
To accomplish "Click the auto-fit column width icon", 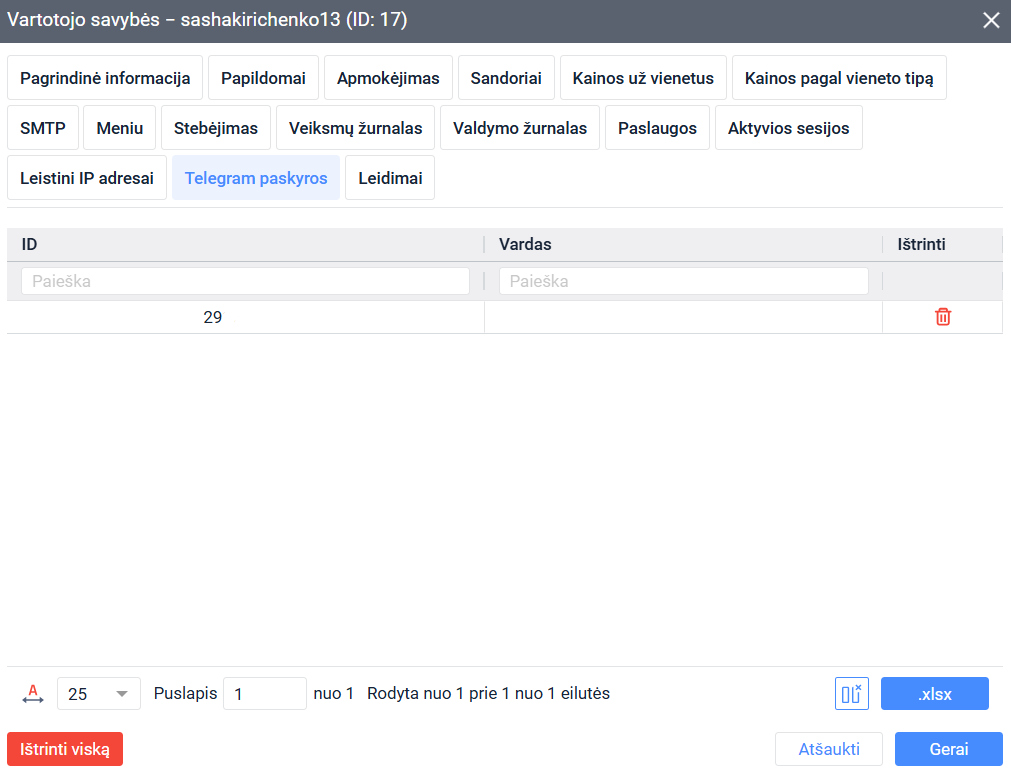I will pyautogui.click(x=33, y=694).
